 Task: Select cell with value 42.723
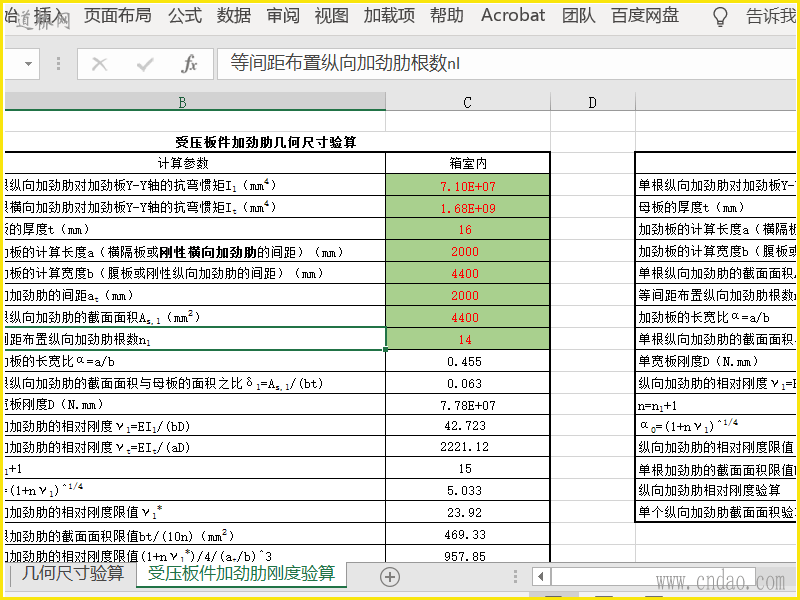tap(468, 426)
